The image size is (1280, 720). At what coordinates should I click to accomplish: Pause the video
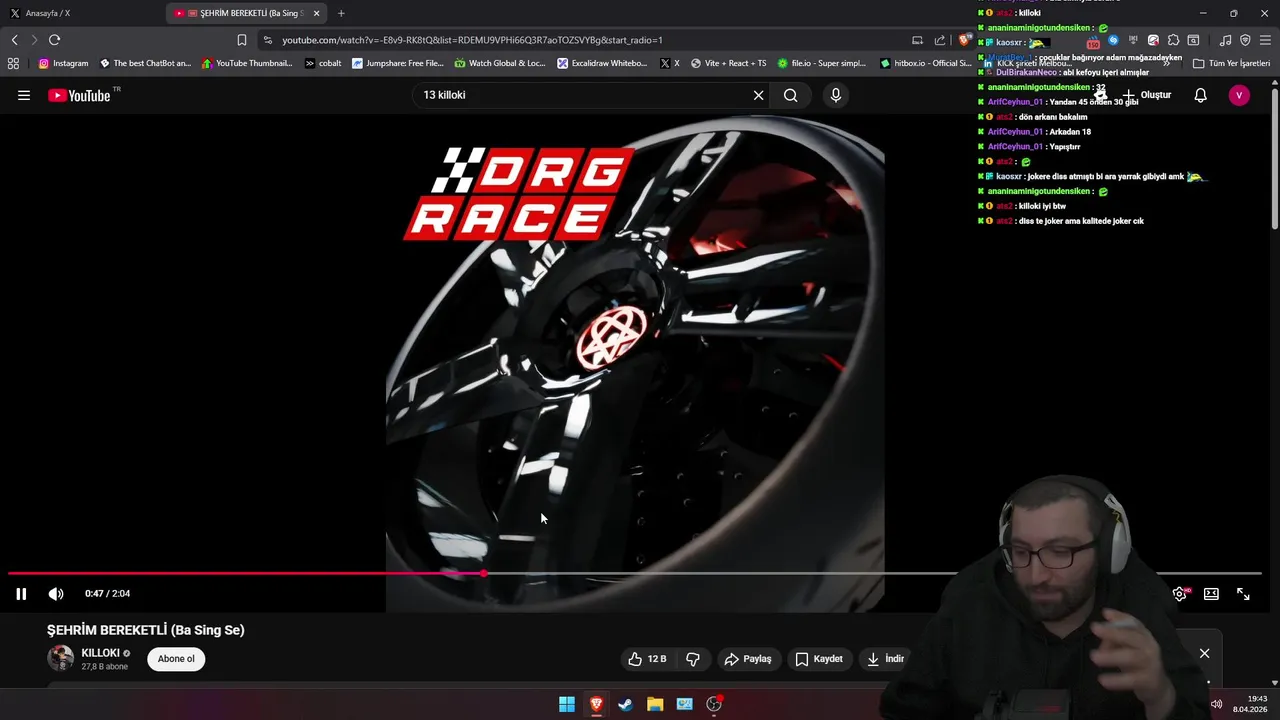point(21,593)
